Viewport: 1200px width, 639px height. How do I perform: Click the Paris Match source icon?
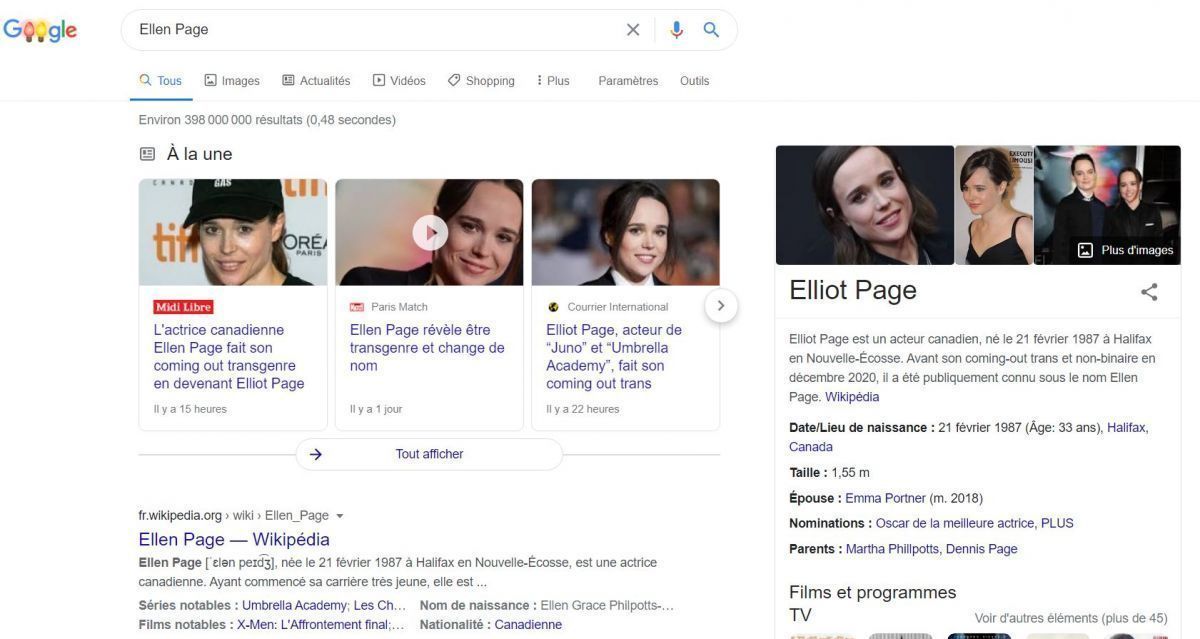357,307
